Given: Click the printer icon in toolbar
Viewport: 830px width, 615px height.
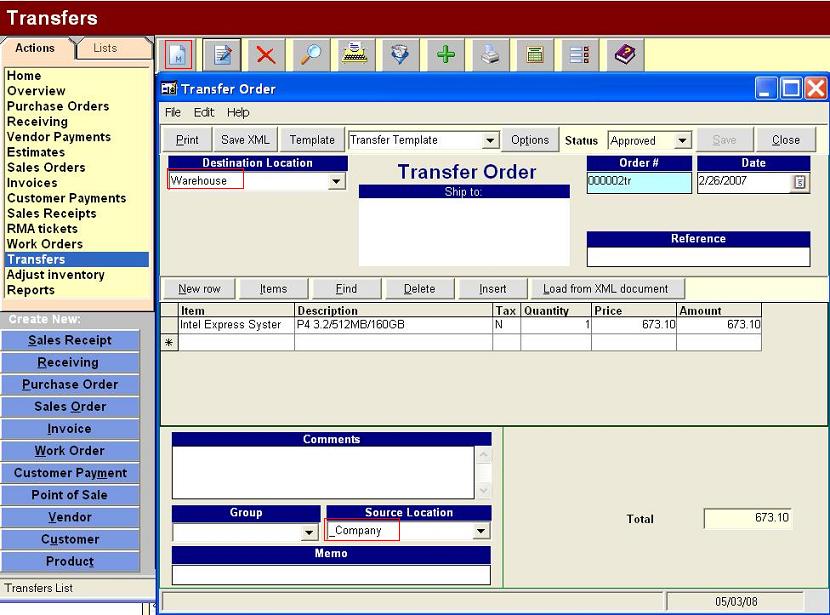Looking at the screenshot, I should [490, 55].
